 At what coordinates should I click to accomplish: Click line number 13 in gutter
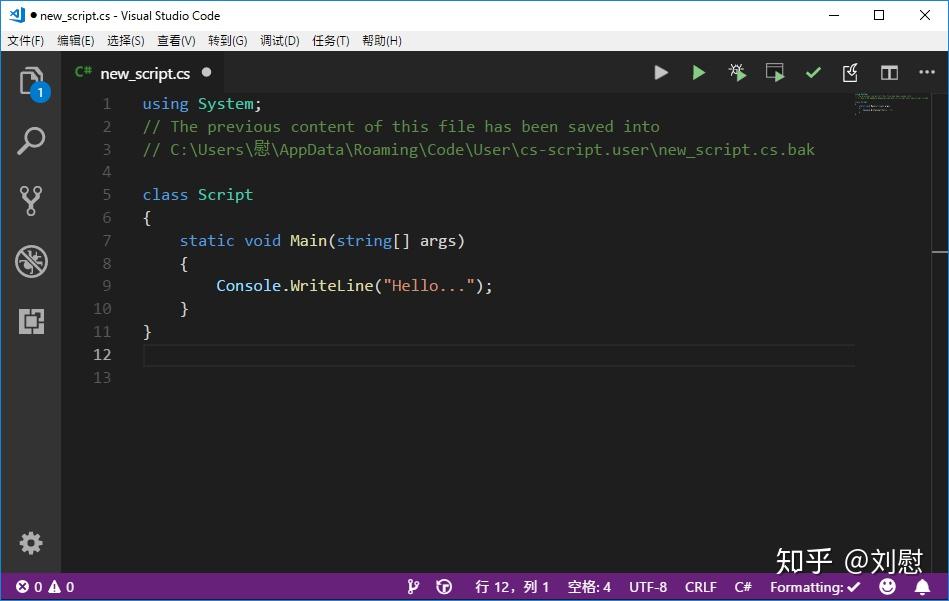[102, 378]
